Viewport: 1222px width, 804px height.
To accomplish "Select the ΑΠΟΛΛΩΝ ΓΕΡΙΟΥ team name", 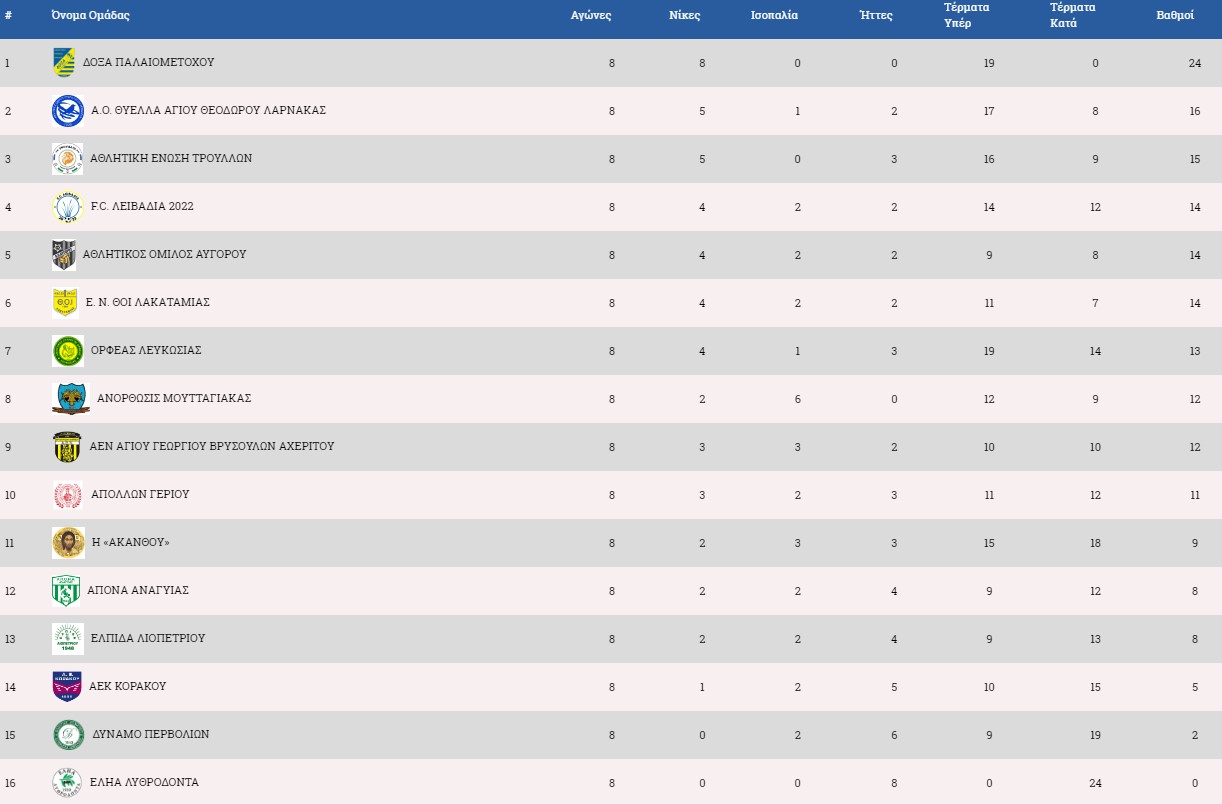I will tap(140, 494).
